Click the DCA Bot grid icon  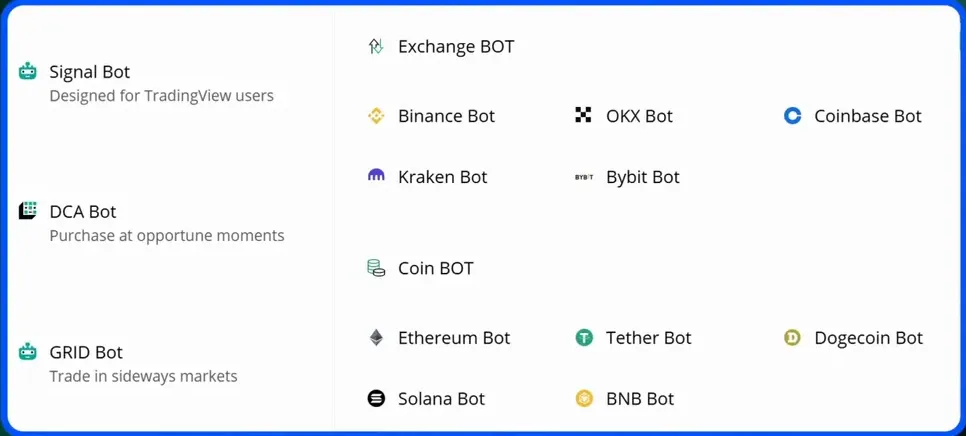pos(28,211)
